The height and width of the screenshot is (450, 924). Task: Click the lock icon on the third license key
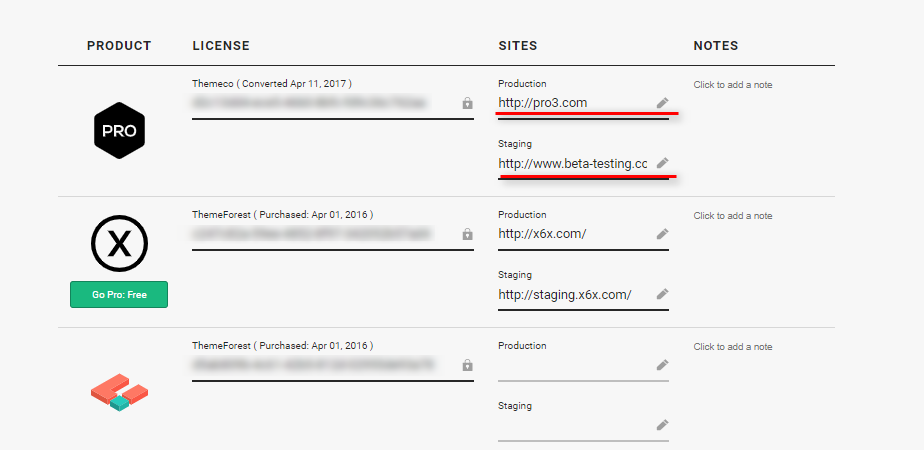[467, 365]
